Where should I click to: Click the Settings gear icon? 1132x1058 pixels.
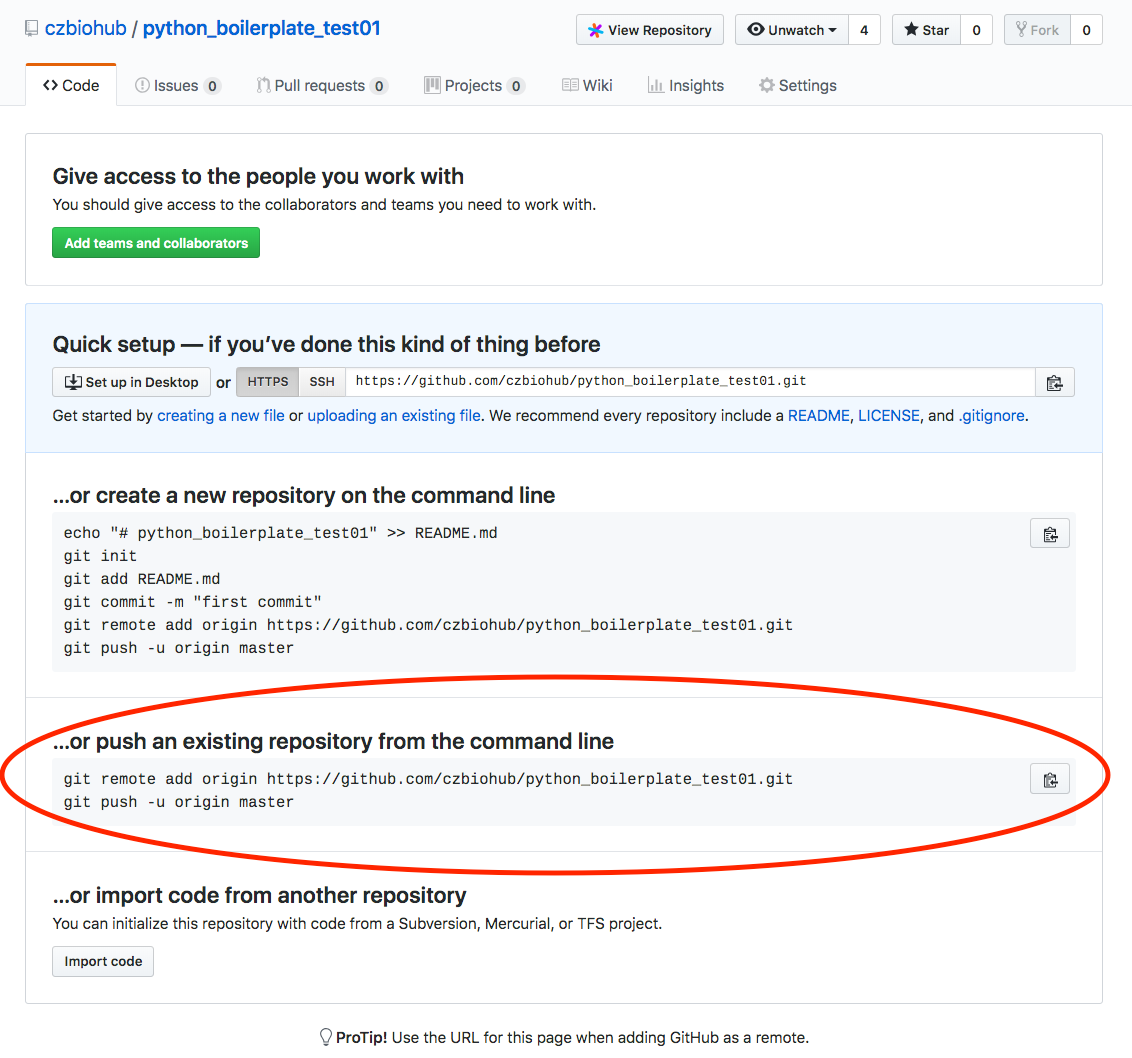(766, 85)
